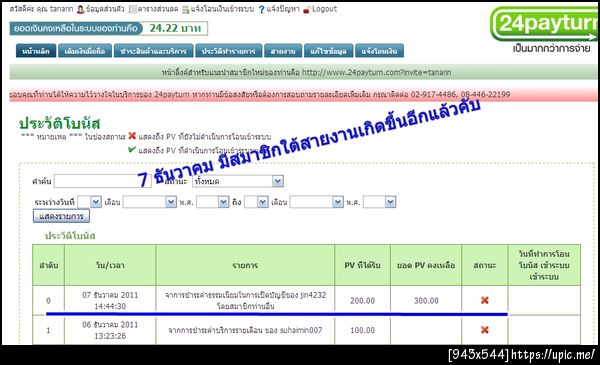Open the first พ.ศ. year dropdown
The height and width of the screenshot is (365, 600).
[213, 202]
